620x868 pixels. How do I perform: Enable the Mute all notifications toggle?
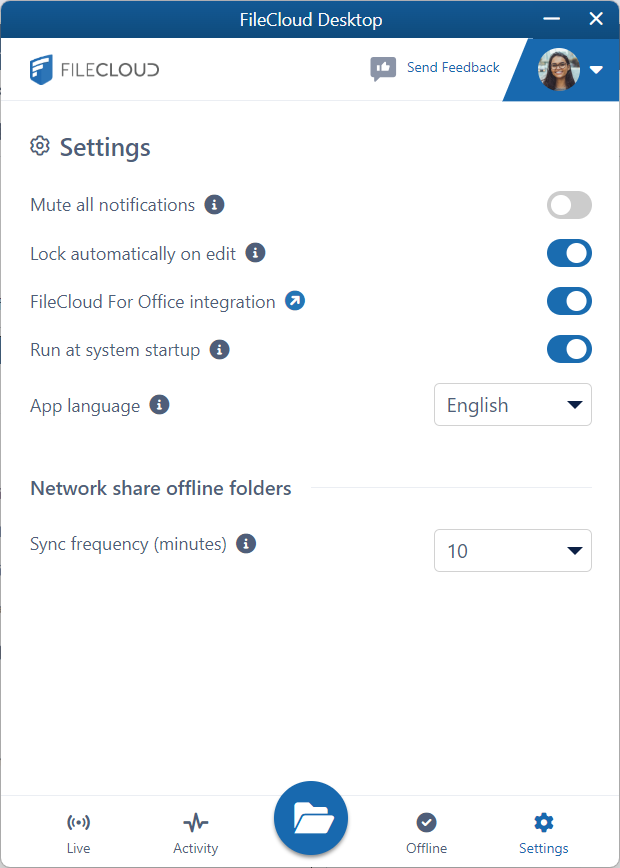[569, 205]
